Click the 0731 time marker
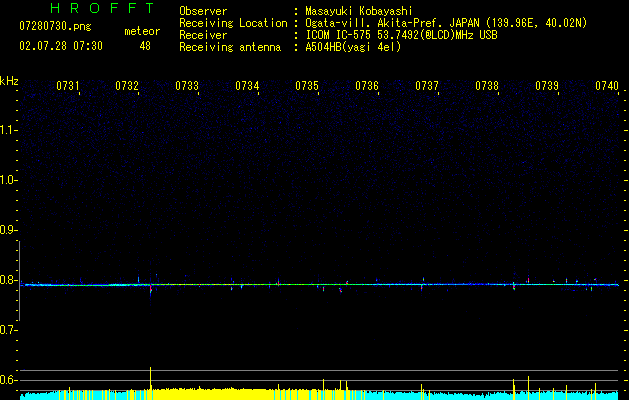 pos(67,86)
